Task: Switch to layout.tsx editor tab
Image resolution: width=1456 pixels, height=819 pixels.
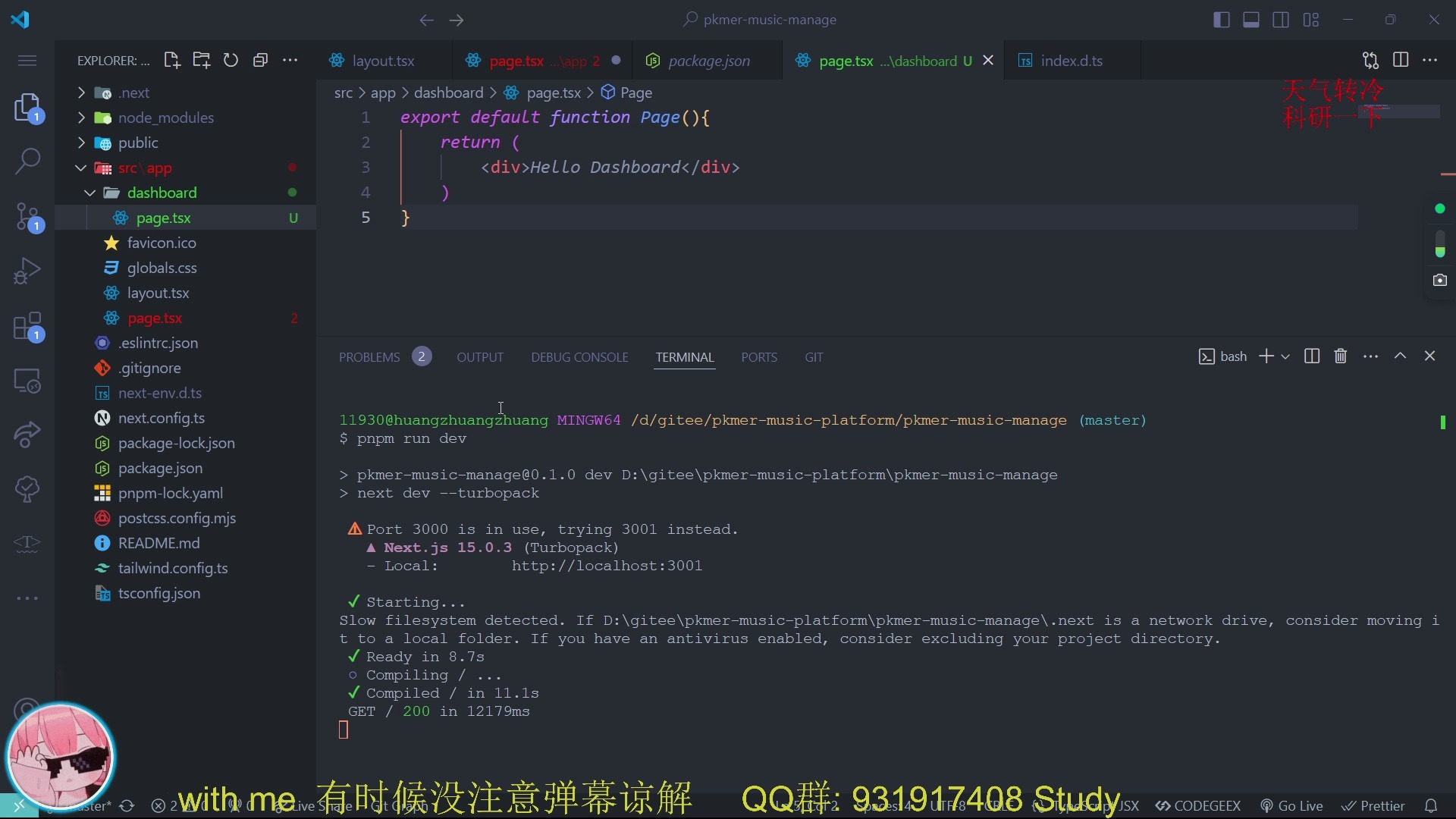Action: [384, 61]
